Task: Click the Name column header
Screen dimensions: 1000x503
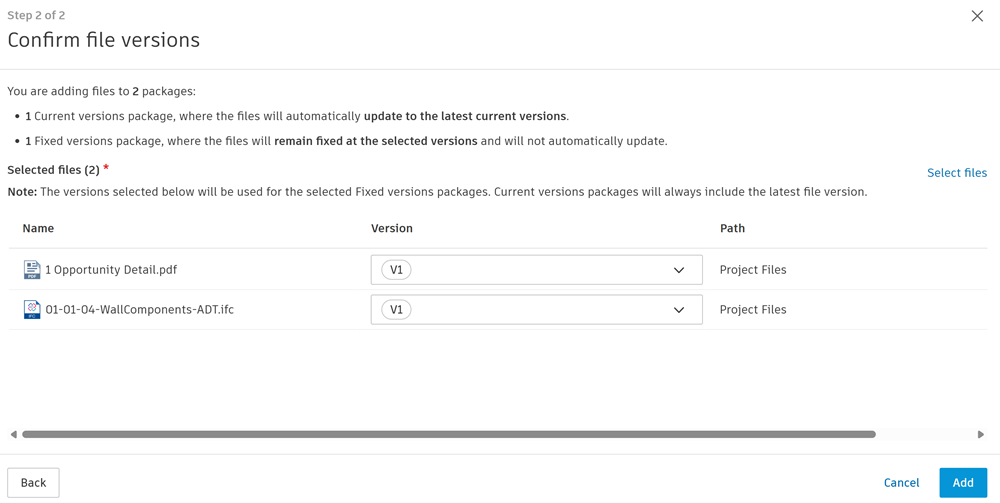Action: tap(38, 228)
